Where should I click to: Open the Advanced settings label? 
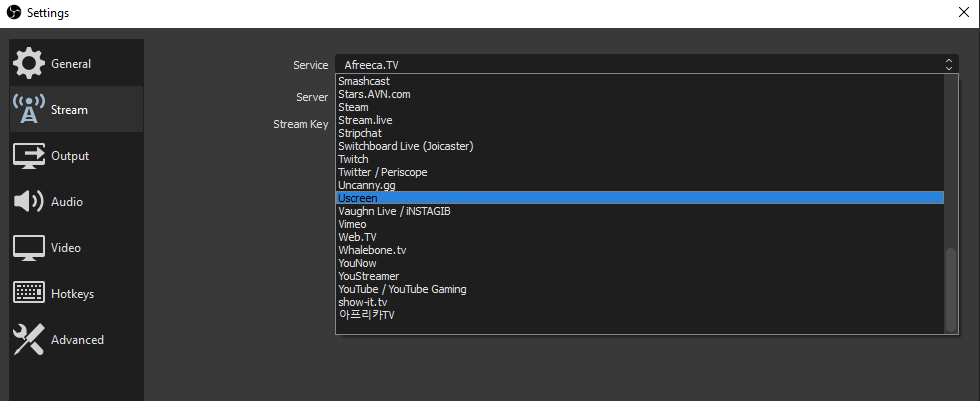[78, 340]
